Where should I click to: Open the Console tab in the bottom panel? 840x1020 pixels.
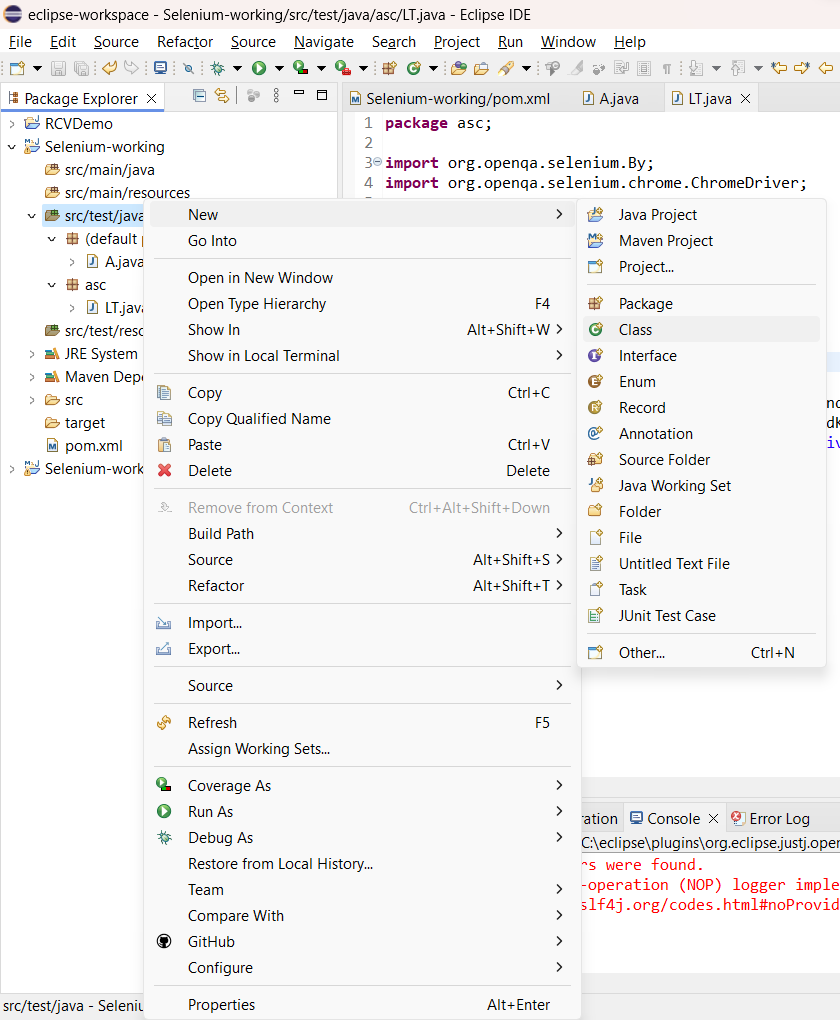(x=673, y=818)
